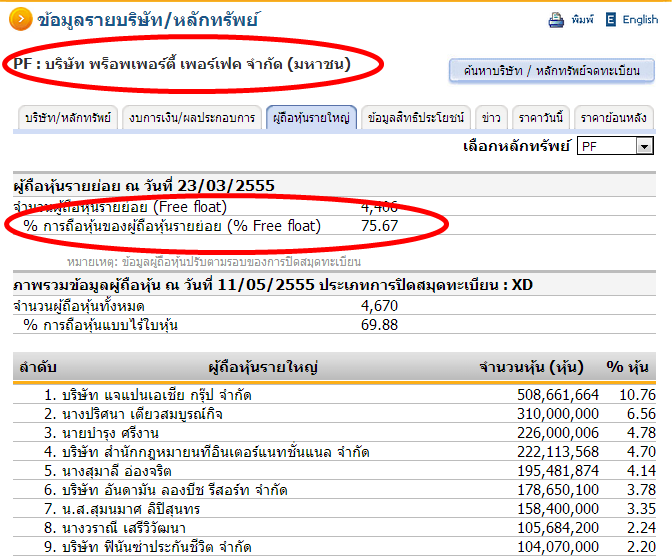The image size is (672, 556).
Task: Click label % การถือหุ้นแบบไร้ใบหุ้น
Action: [101, 325]
